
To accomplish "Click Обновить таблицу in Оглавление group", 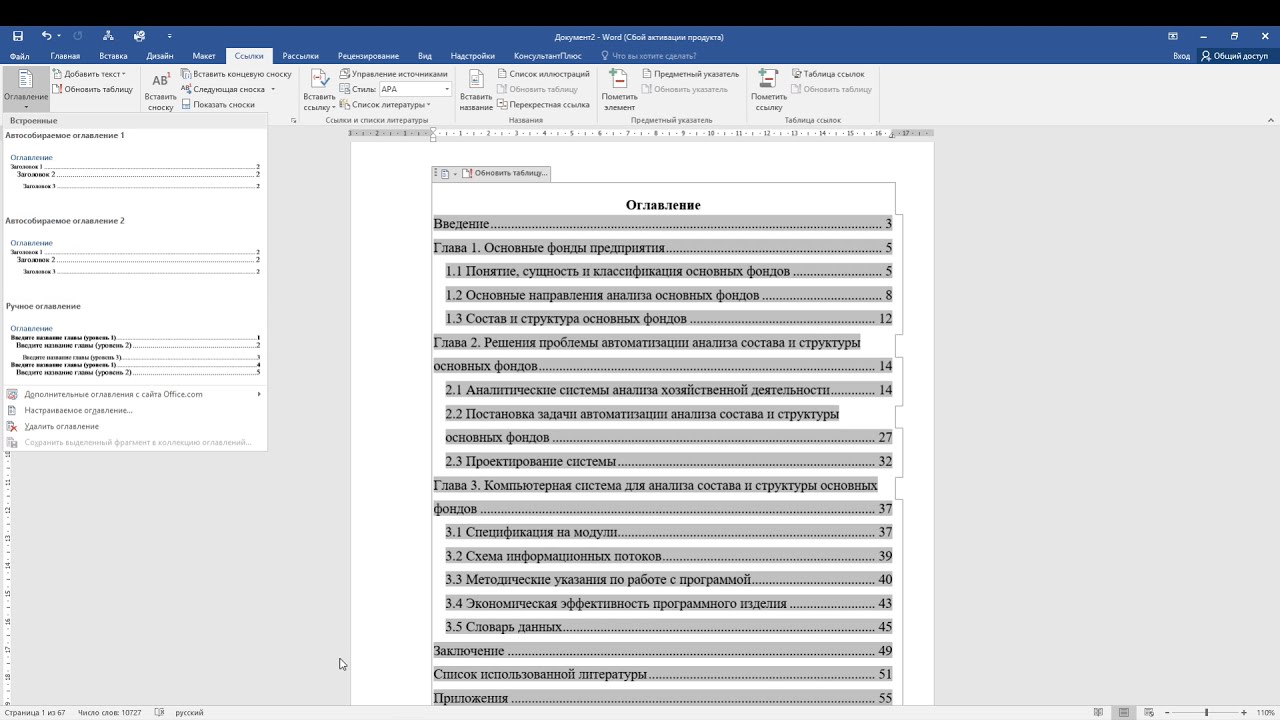I will (92, 89).
